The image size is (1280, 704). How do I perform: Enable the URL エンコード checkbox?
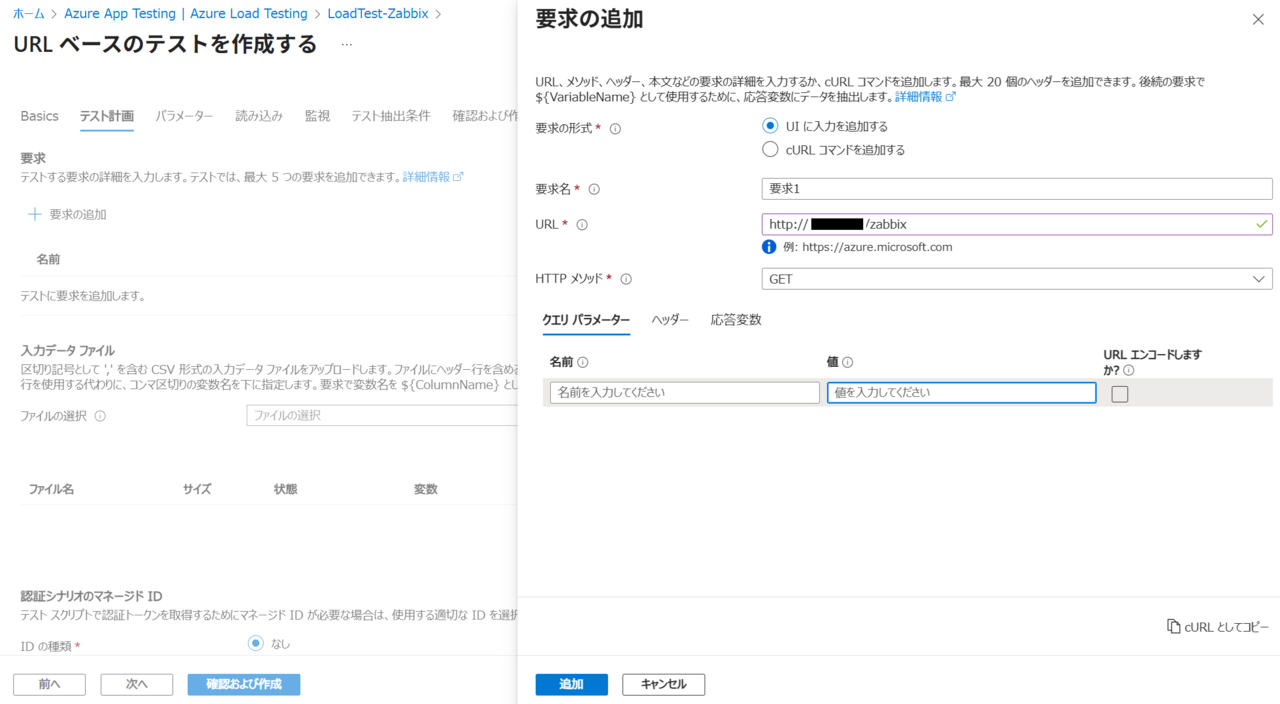1120,394
